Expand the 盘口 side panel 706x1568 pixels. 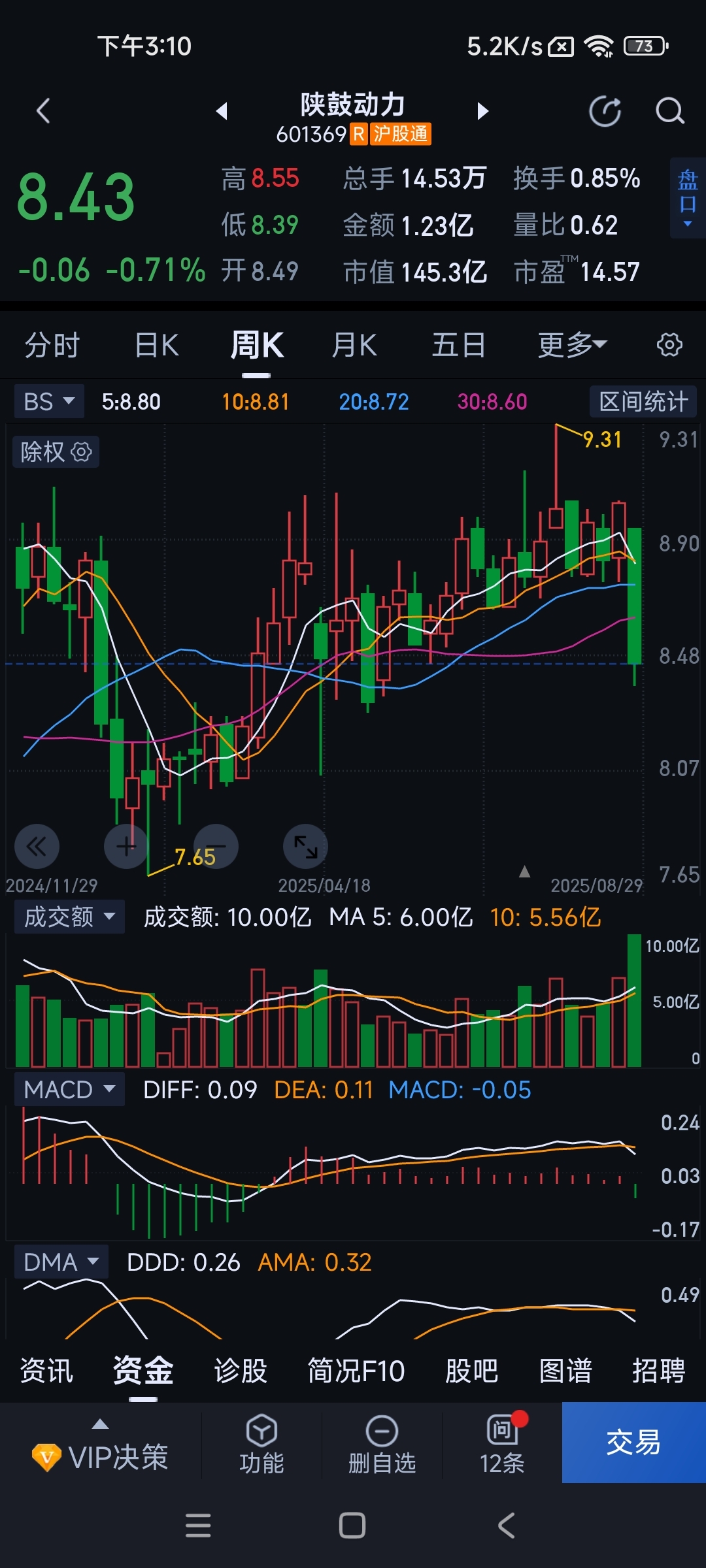[688, 198]
